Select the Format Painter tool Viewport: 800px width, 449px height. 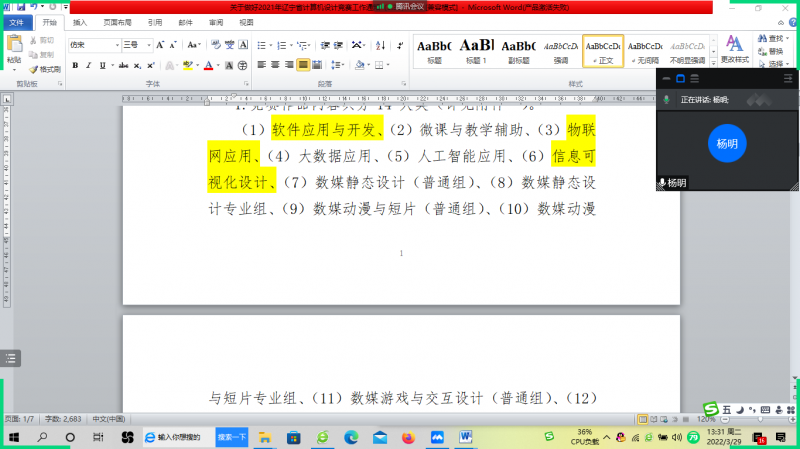(x=44, y=69)
